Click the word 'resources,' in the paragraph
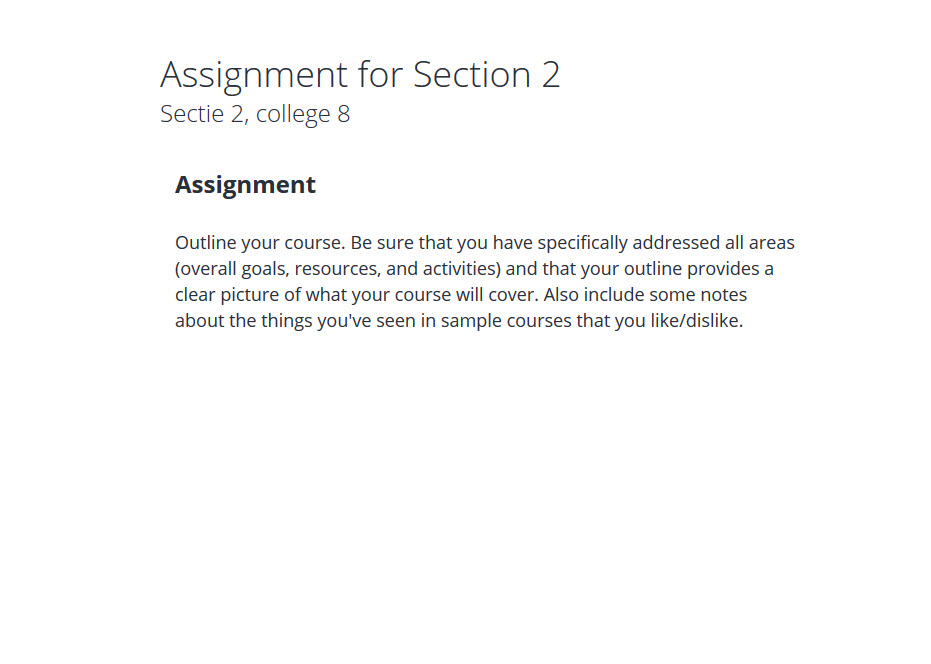Screen dimensions: 931x664 (x=337, y=269)
